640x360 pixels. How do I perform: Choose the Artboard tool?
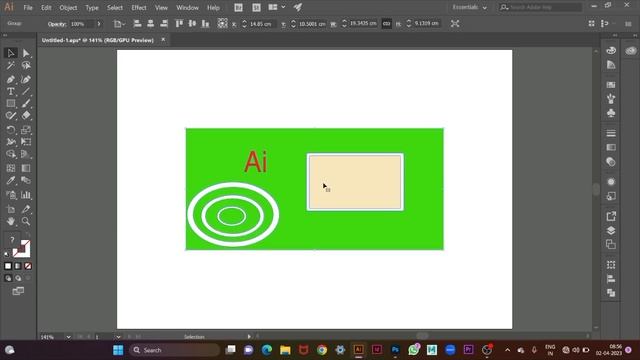(11, 209)
